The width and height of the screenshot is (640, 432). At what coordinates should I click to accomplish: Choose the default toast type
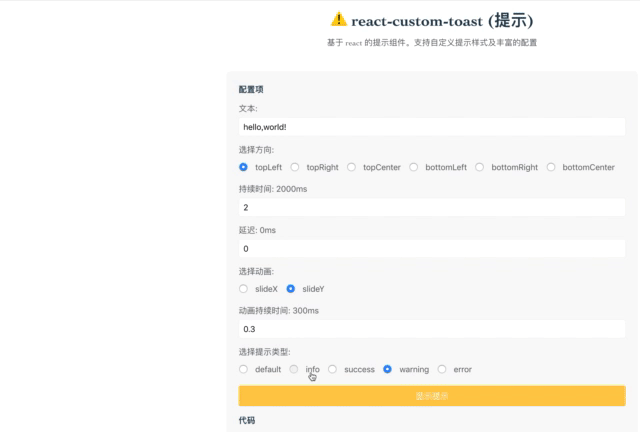[243, 369]
